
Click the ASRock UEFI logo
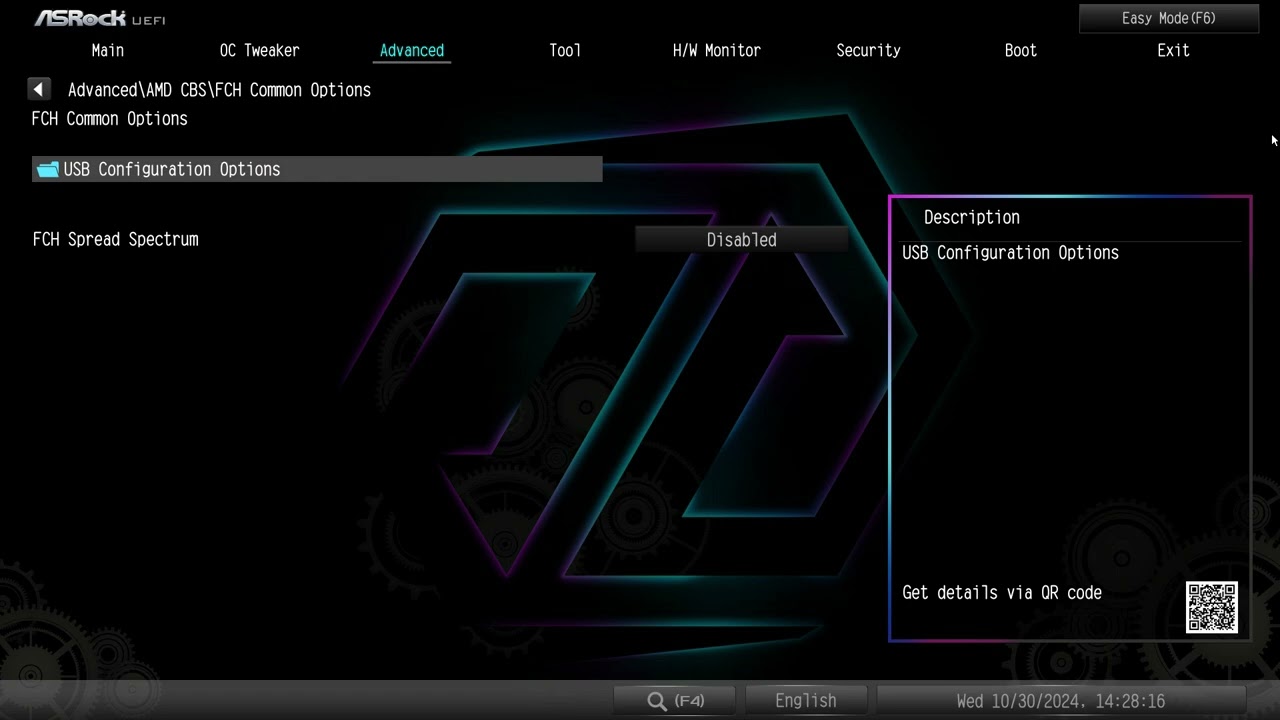100,18
